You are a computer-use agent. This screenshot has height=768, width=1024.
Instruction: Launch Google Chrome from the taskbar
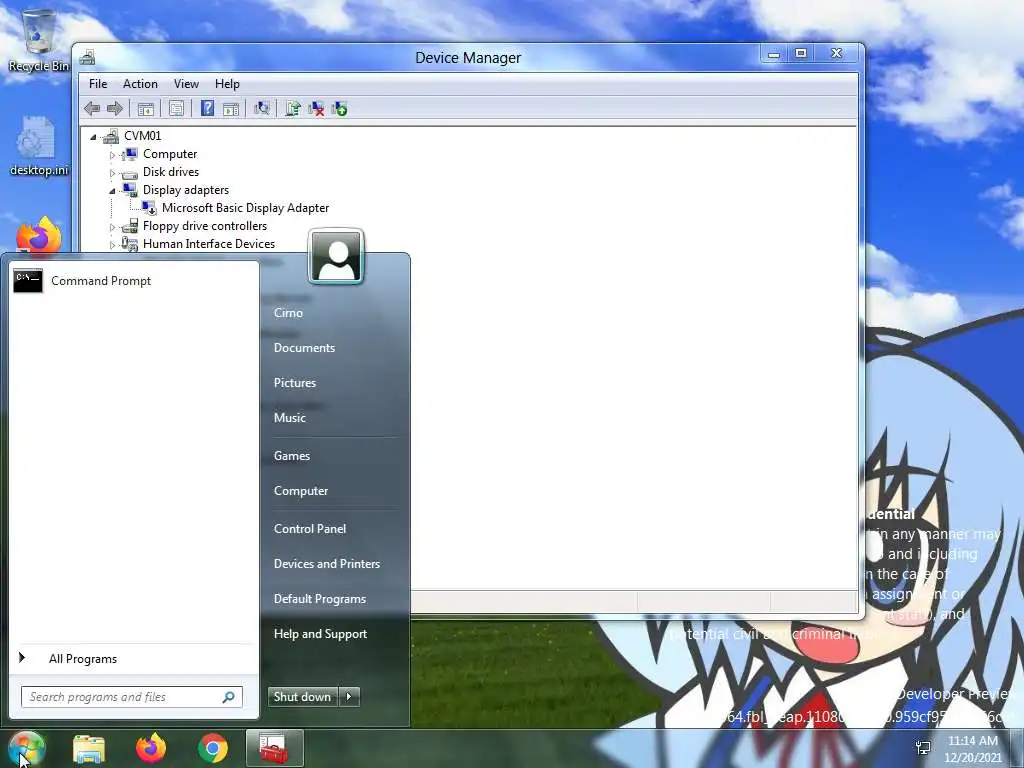point(213,748)
